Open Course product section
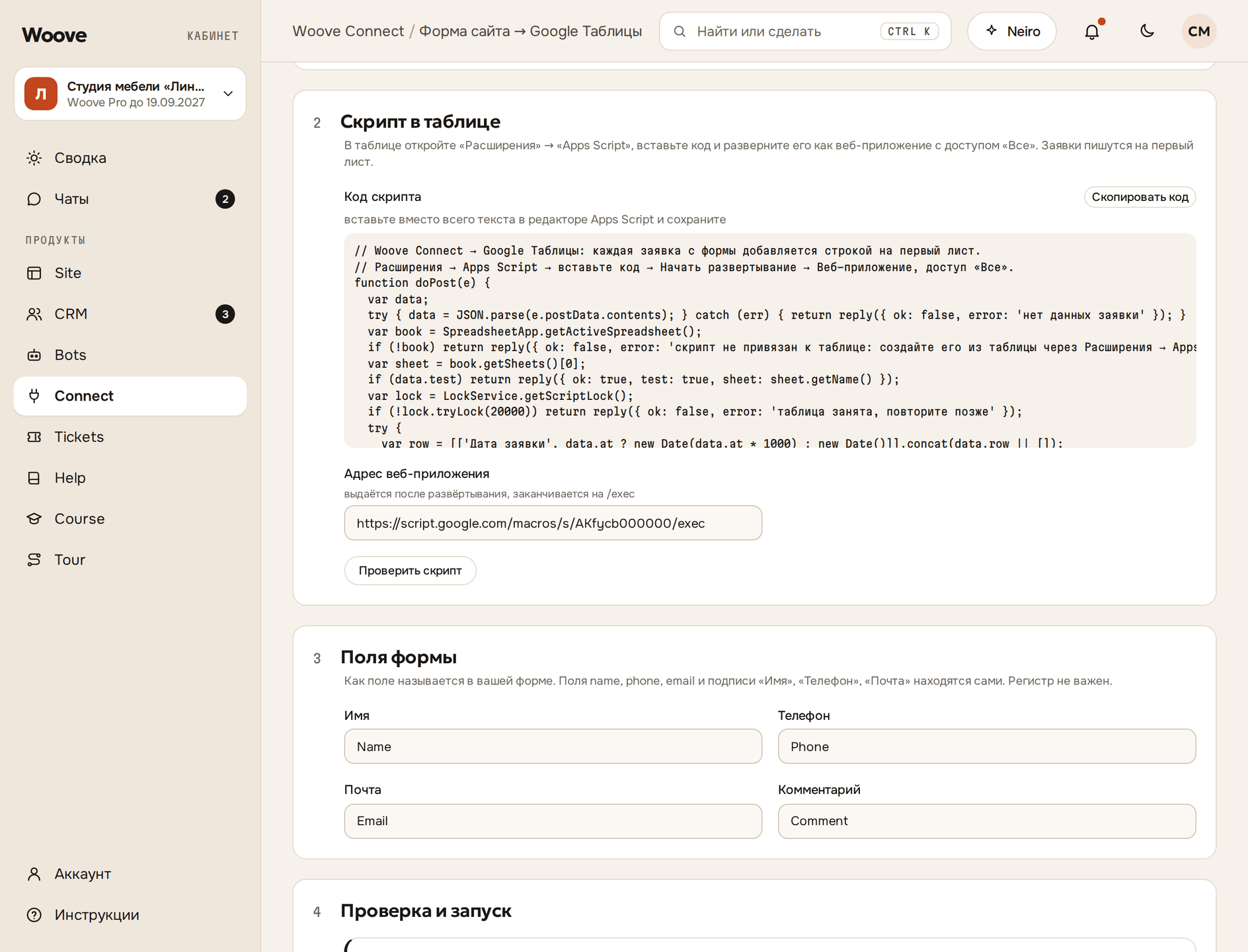1248x952 pixels. pos(130,519)
